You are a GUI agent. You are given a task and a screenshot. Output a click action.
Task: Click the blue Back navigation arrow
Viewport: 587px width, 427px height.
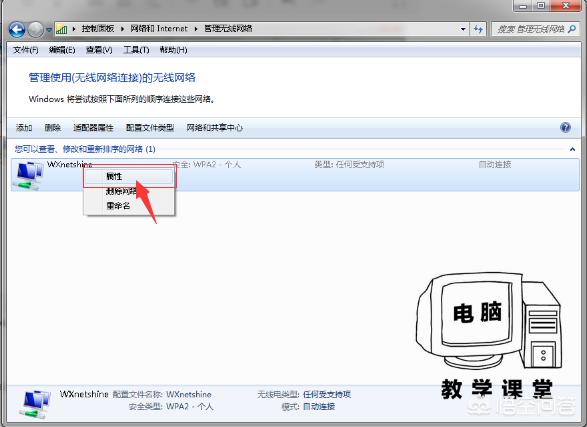[17, 29]
